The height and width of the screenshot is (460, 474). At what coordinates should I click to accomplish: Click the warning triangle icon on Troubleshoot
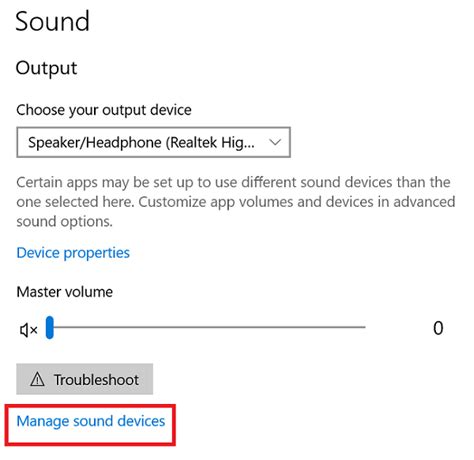[x=37, y=379]
